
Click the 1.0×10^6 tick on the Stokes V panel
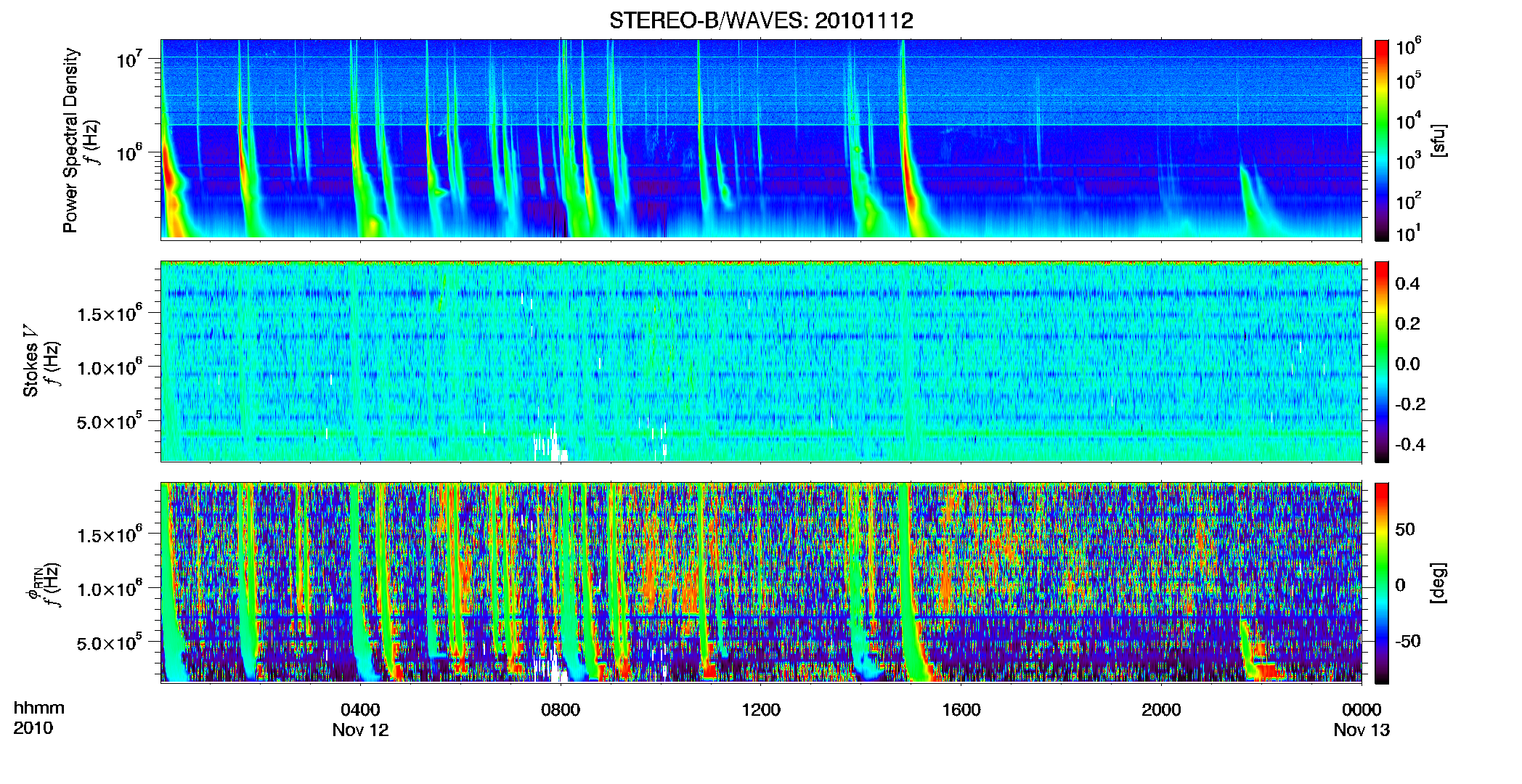click(x=110, y=367)
